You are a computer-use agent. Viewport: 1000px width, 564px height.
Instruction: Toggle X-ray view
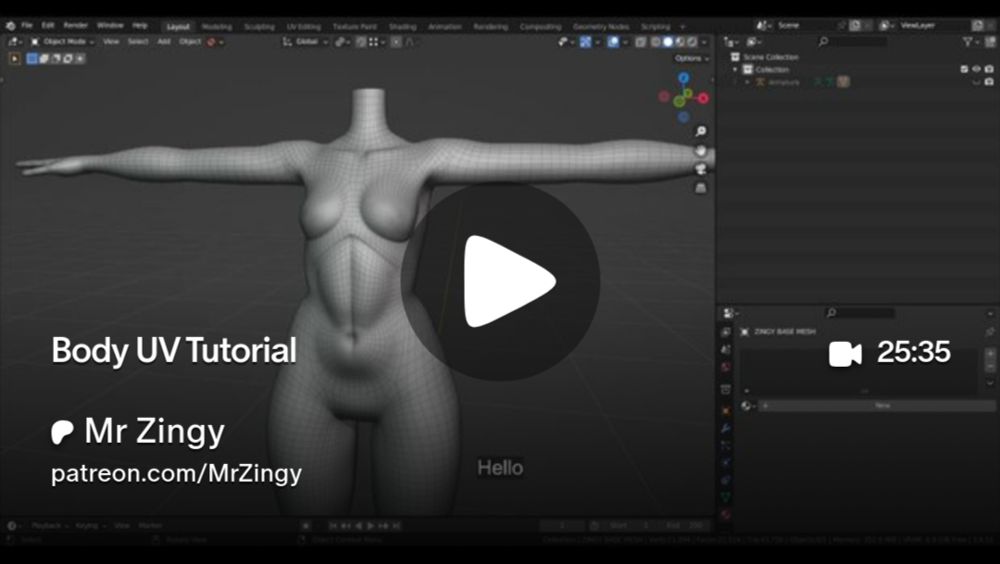coord(641,42)
